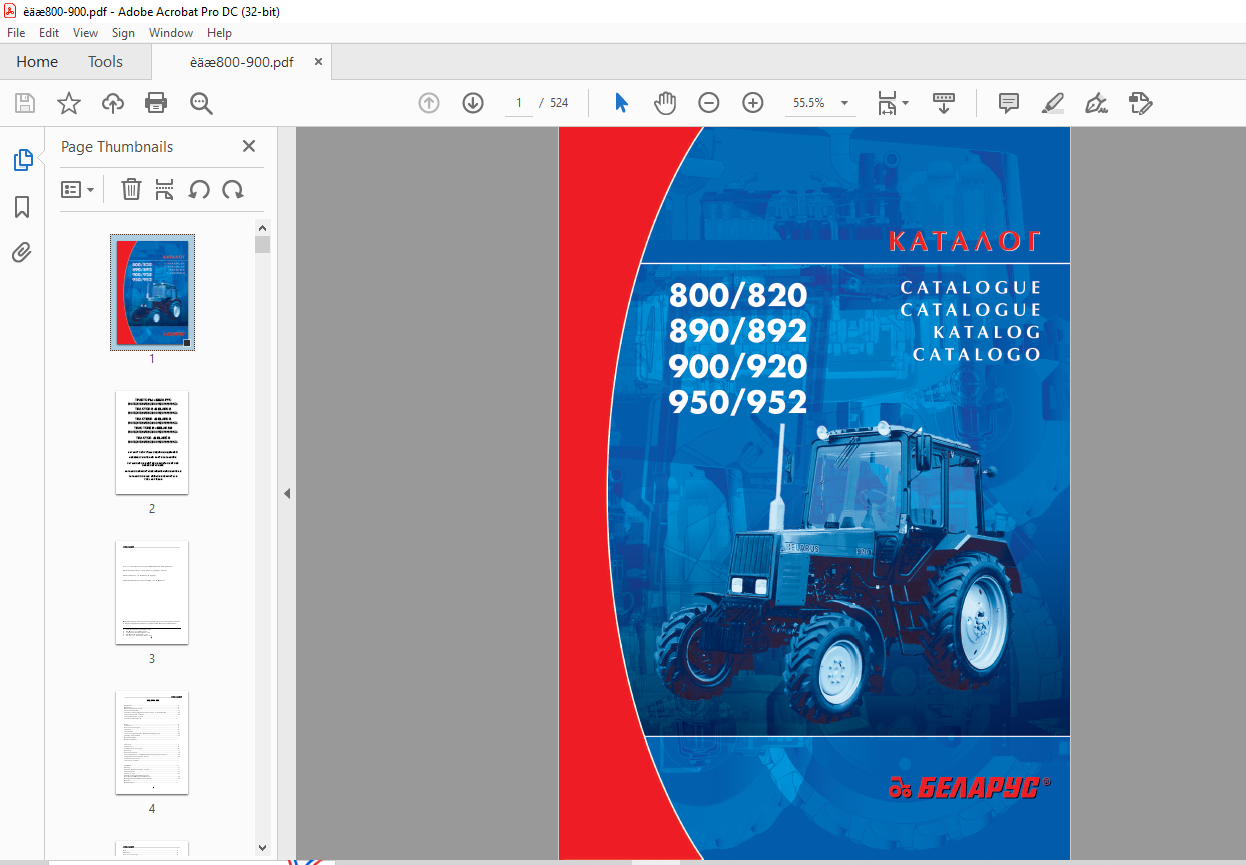
Task: Open the Help menu
Action: (219, 33)
